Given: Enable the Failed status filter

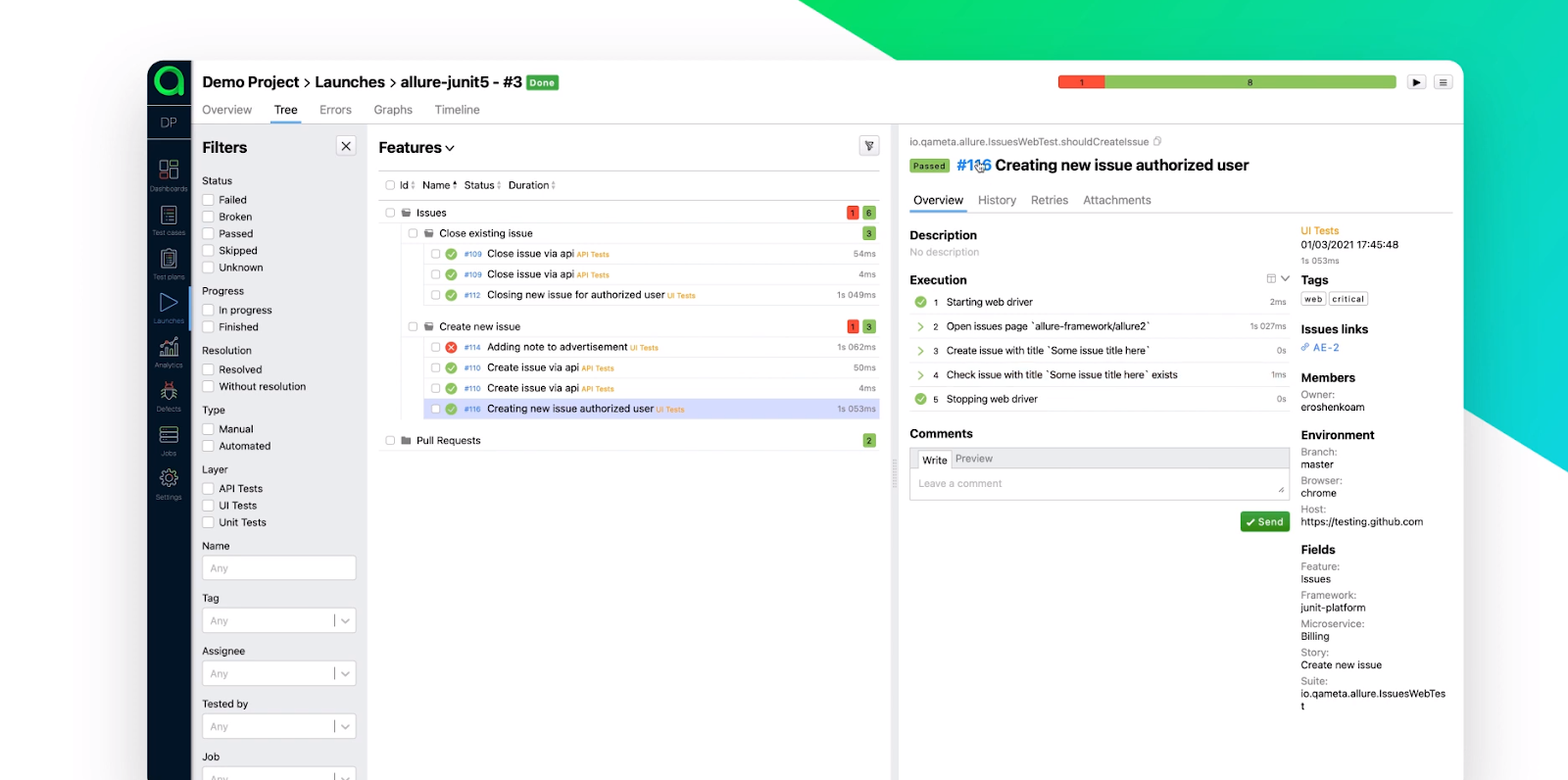Looking at the screenshot, I should 209,200.
